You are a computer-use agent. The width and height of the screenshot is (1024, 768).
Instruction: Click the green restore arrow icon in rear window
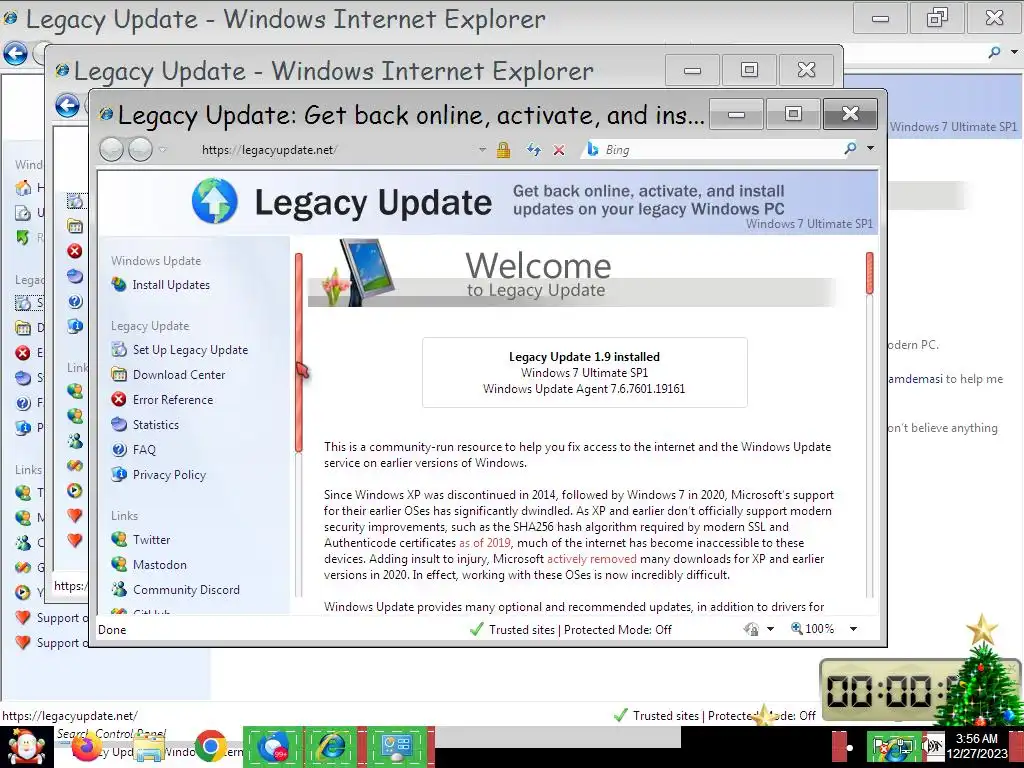[23, 237]
